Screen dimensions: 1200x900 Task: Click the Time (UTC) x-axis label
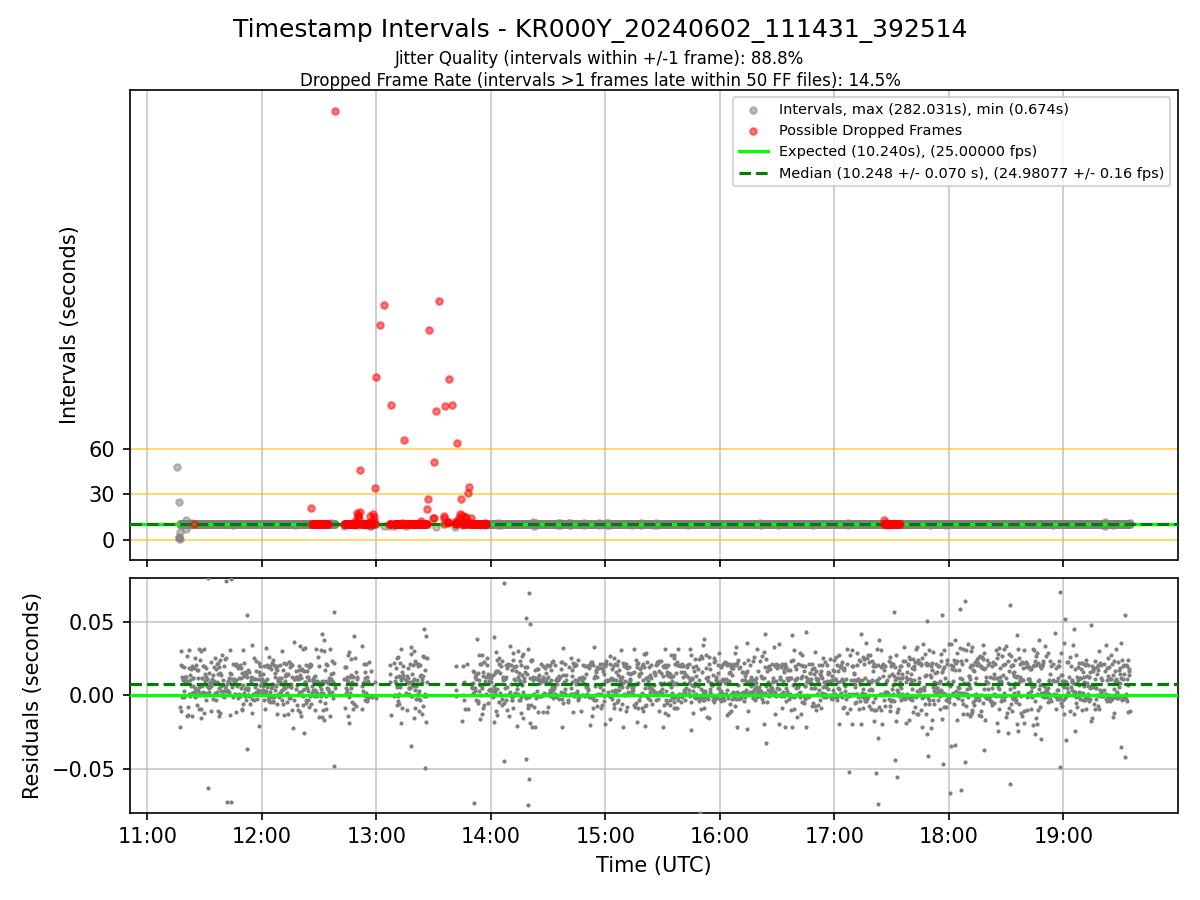[x=653, y=865]
